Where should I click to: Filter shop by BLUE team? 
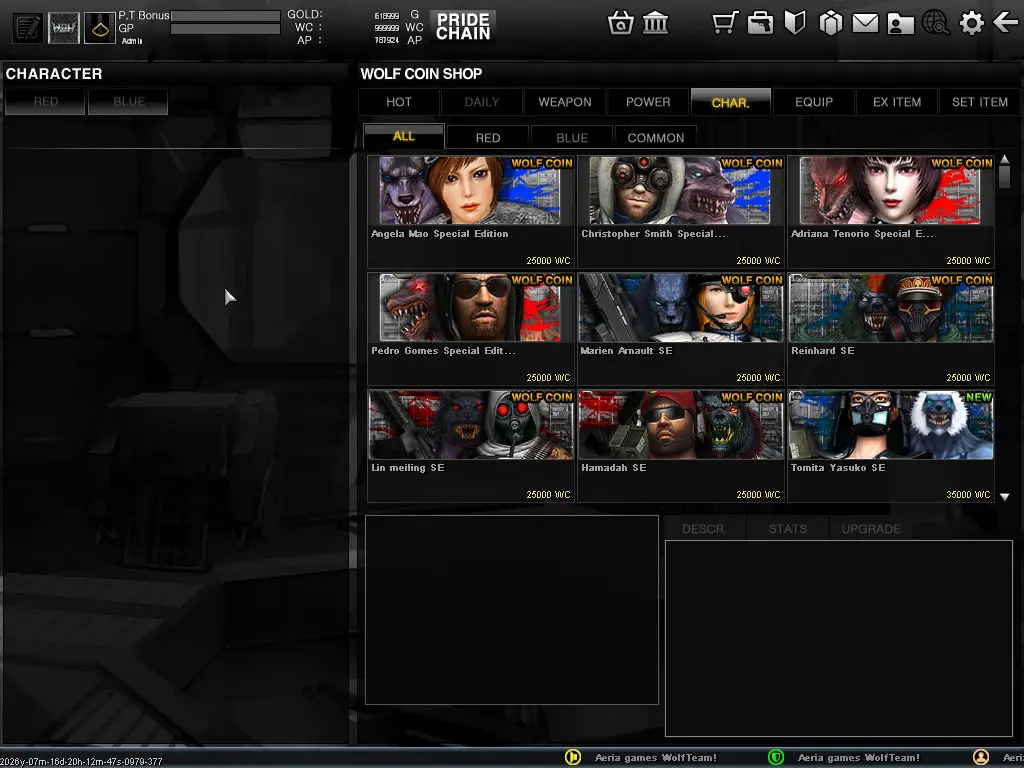pos(572,138)
